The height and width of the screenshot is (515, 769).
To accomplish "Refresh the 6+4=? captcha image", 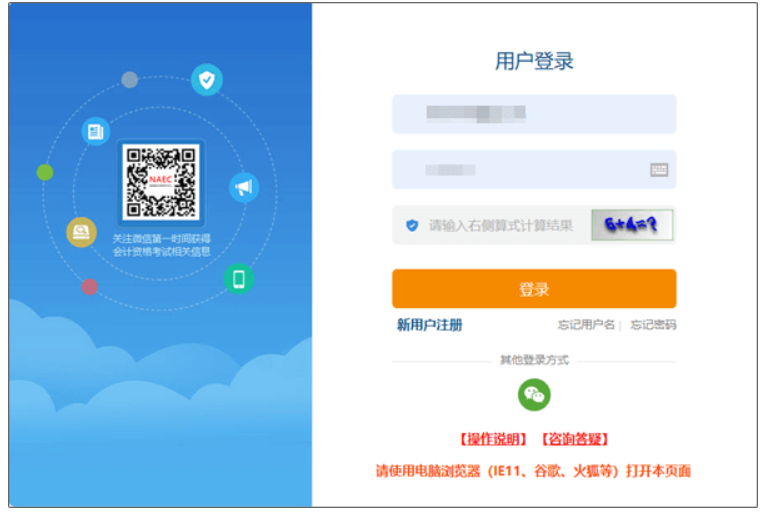I will 632,225.
